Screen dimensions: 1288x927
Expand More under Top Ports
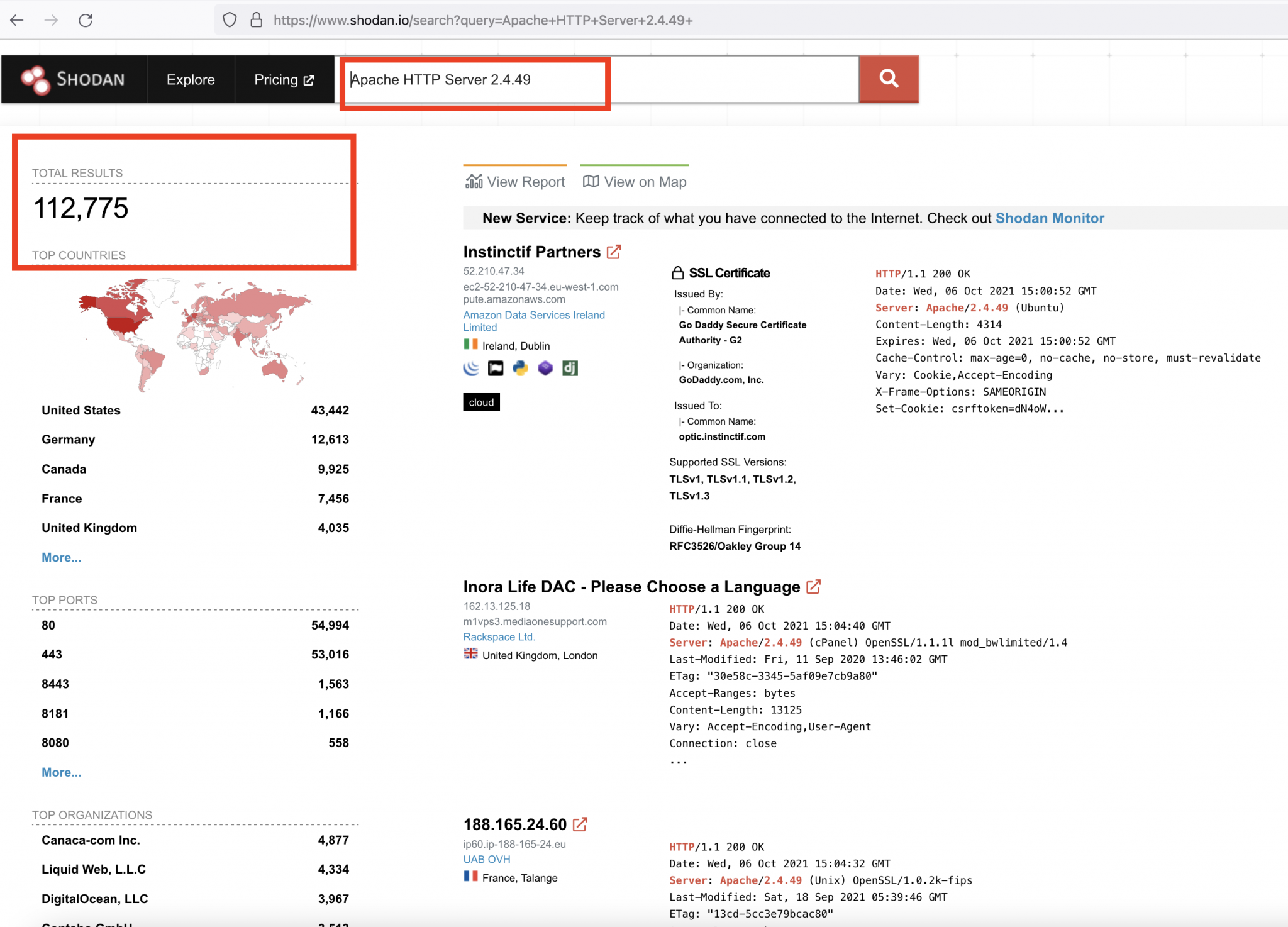click(x=61, y=773)
